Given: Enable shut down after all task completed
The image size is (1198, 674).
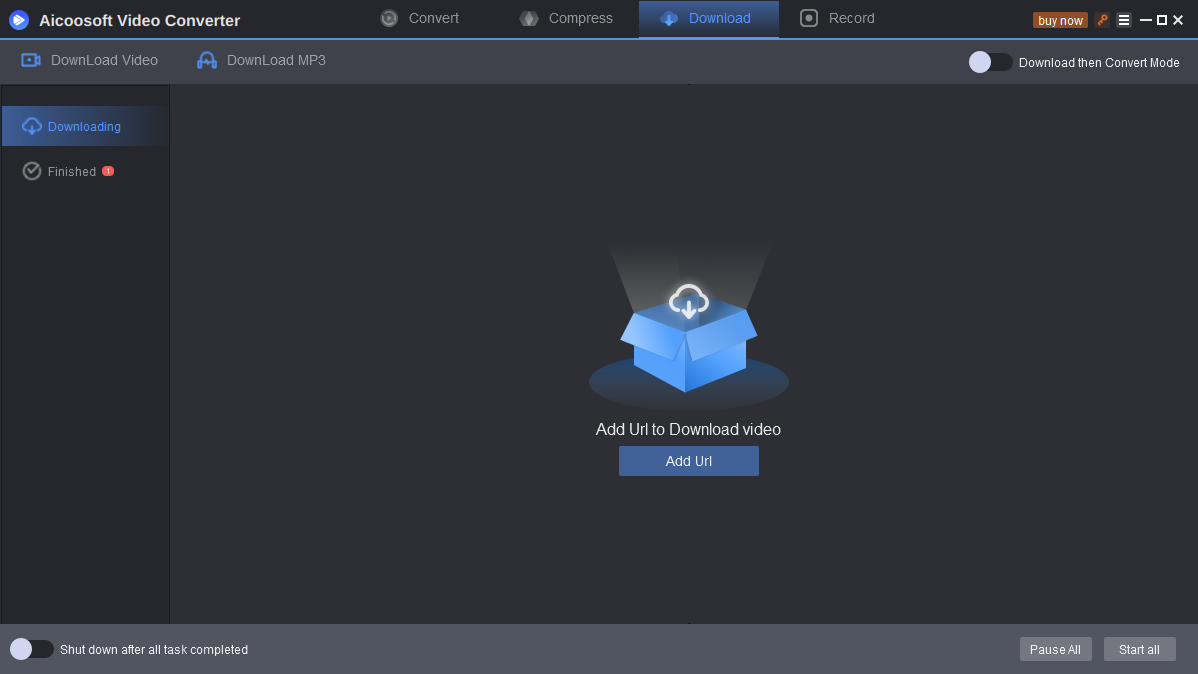Looking at the screenshot, I should pyautogui.click(x=31, y=649).
